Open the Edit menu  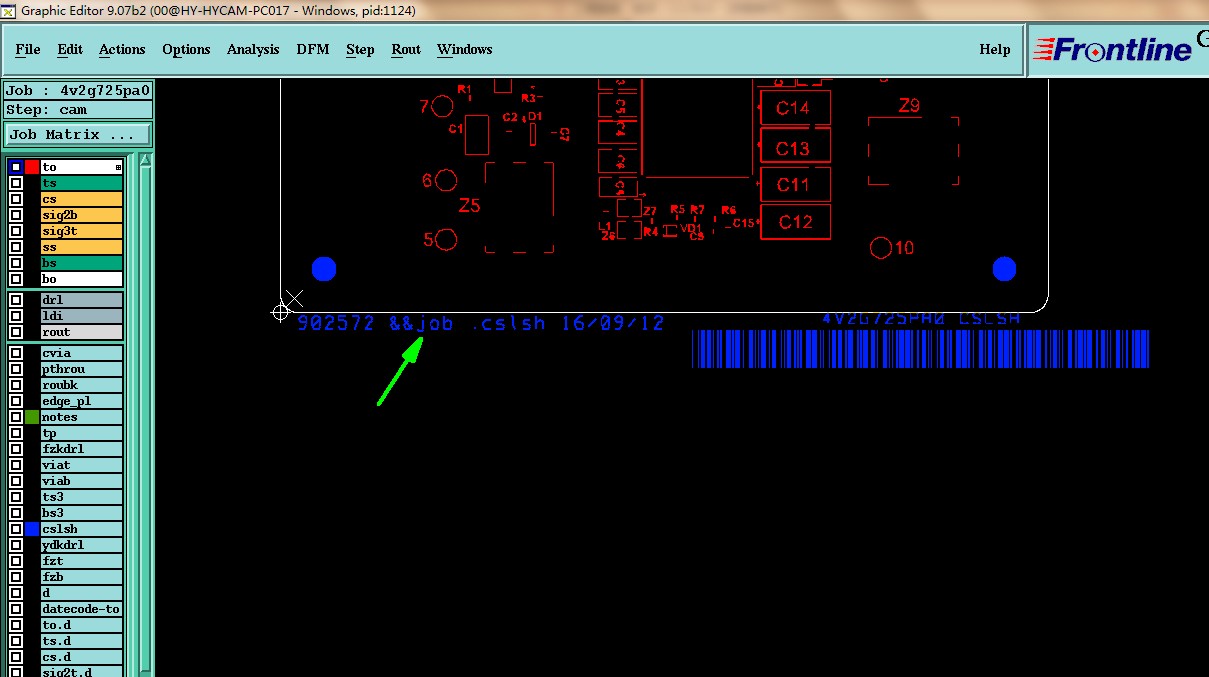pyautogui.click(x=70, y=49)
